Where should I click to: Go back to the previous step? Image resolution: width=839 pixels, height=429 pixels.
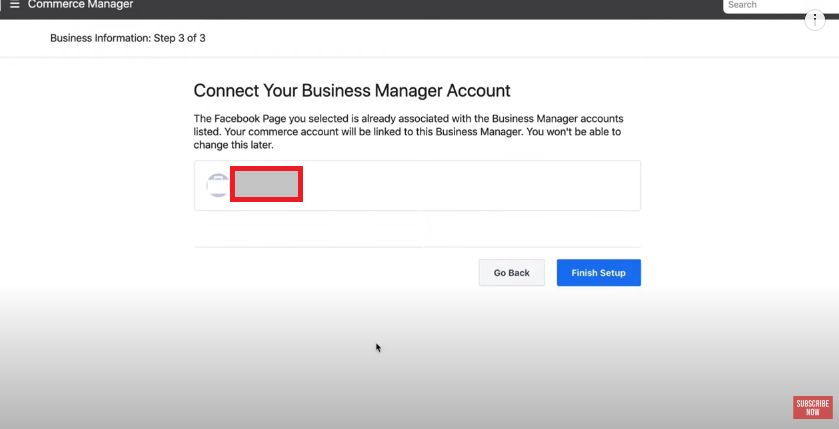point(512,273)
